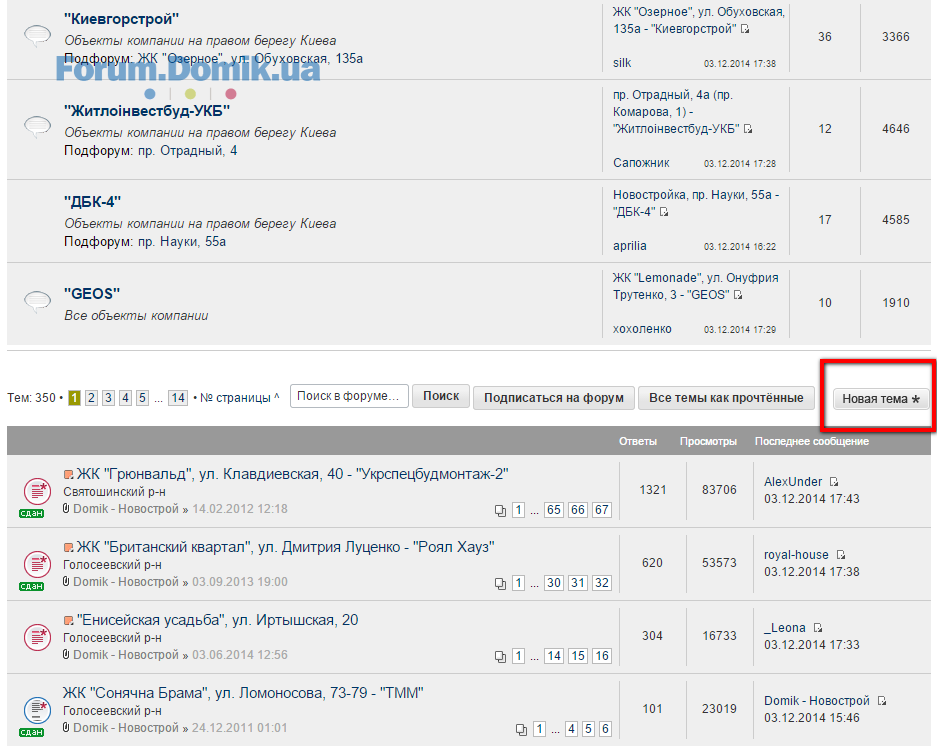Open the "ДБК-4" forum
This screenshot has width=937, height=746.
93,202
